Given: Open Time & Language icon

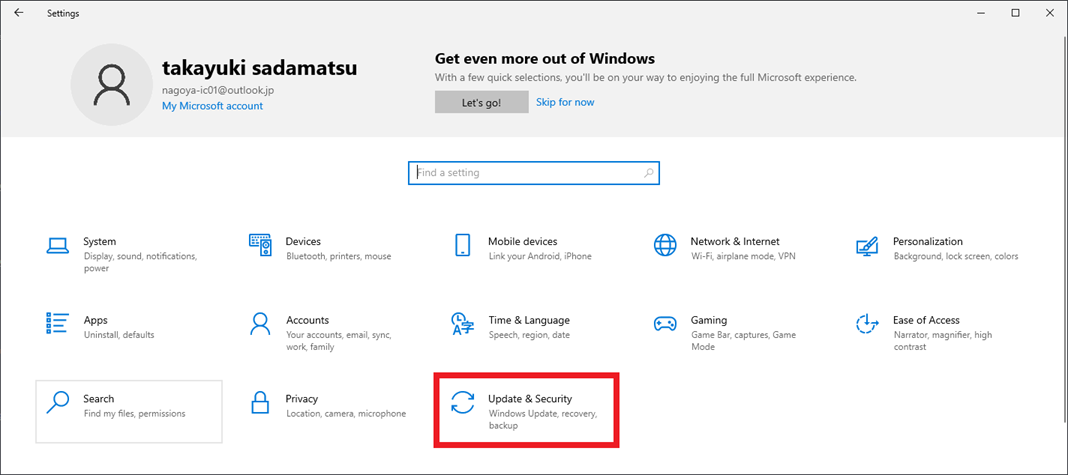Looking at the screenshot, I should click(x=462, y=324).
